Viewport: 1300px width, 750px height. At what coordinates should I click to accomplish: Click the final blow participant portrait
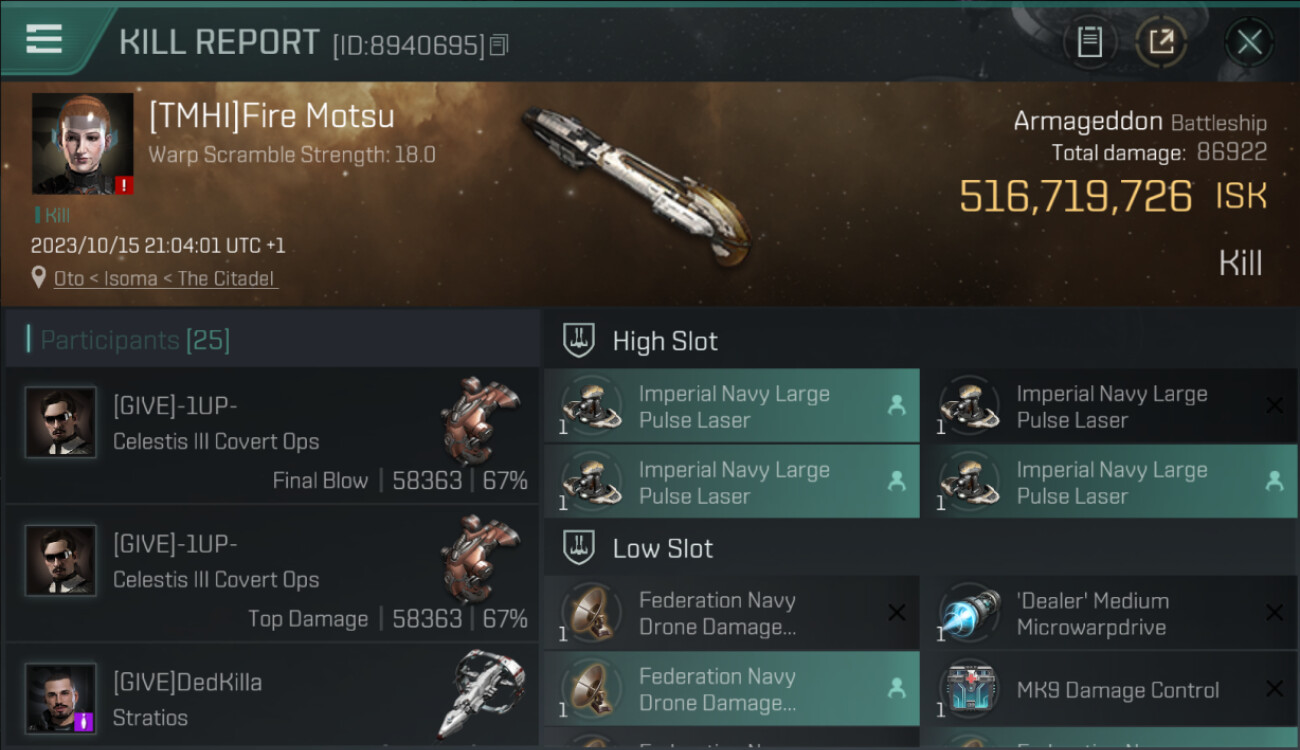[61, 422]
